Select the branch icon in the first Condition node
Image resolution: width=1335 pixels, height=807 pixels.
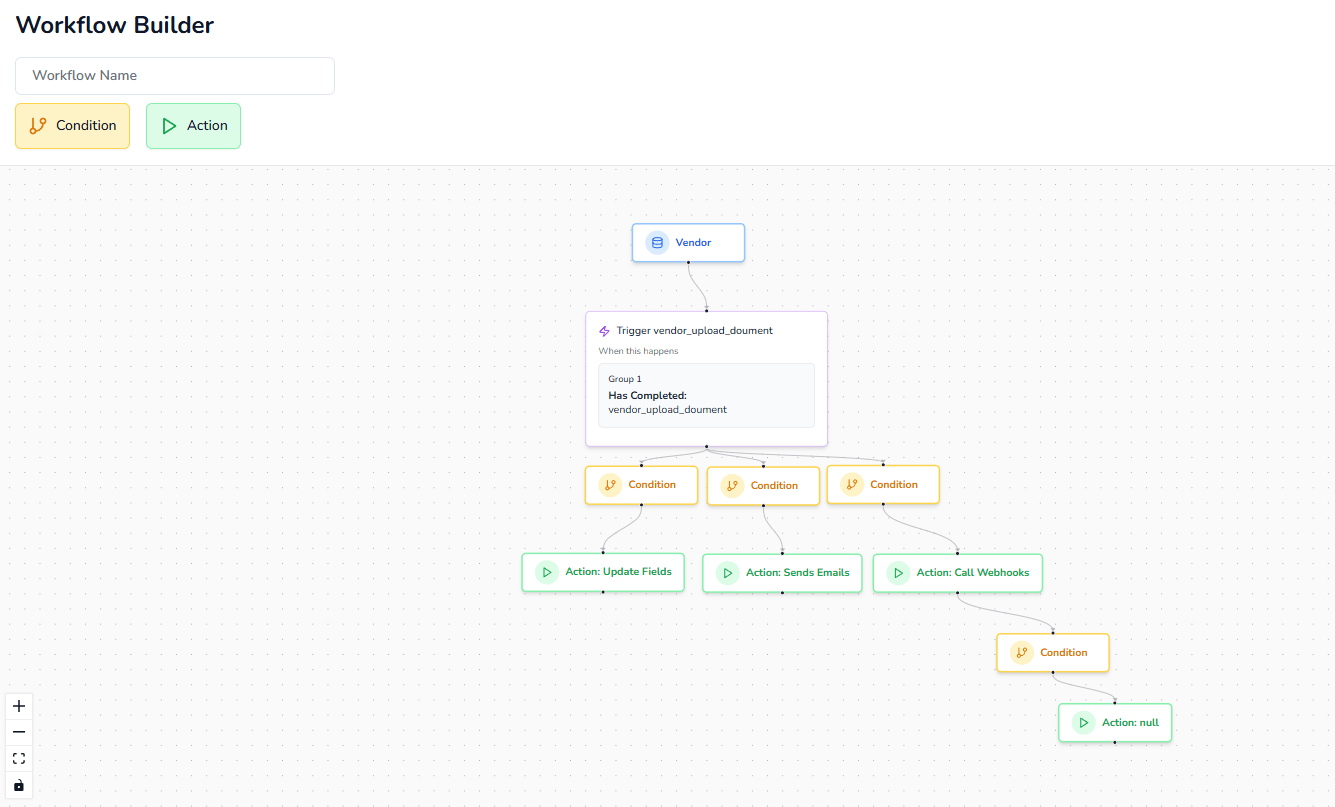610,485
